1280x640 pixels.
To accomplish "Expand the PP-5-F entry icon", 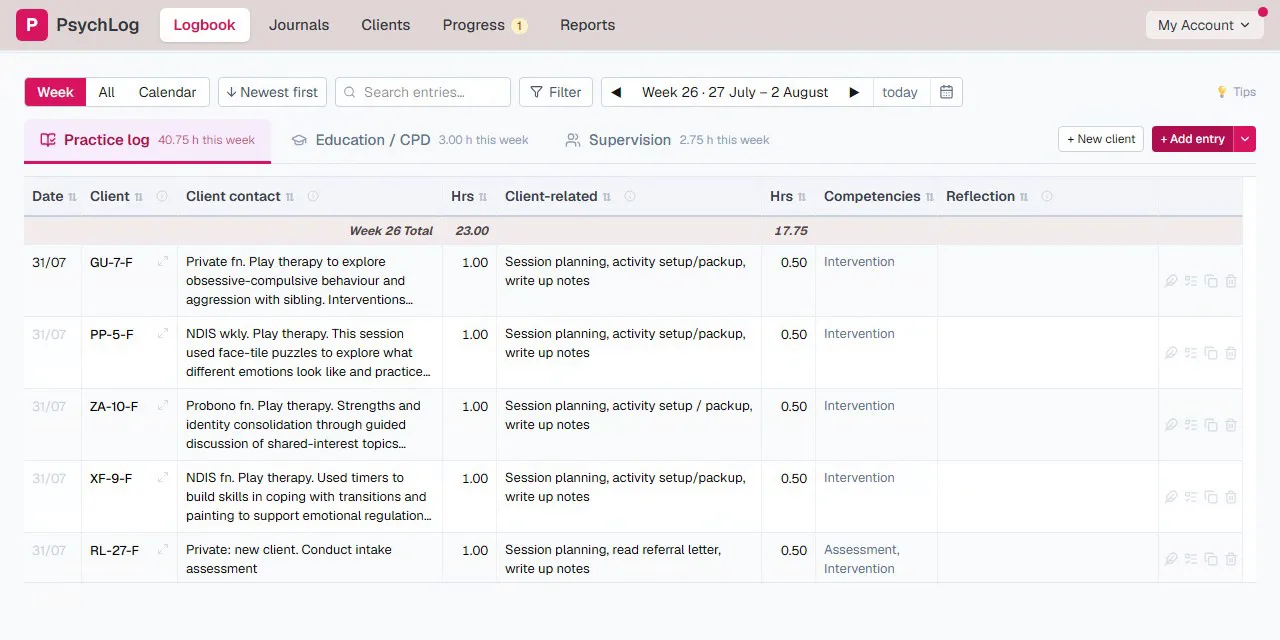I will coord(163,334).
